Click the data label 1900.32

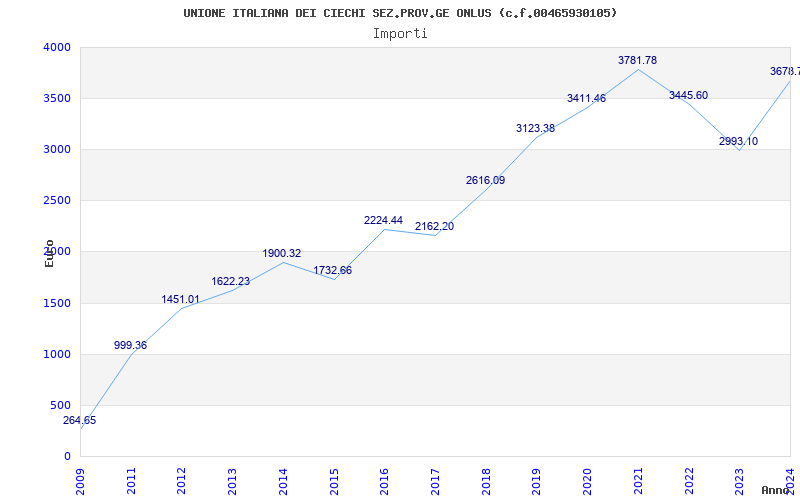(282, 254)
